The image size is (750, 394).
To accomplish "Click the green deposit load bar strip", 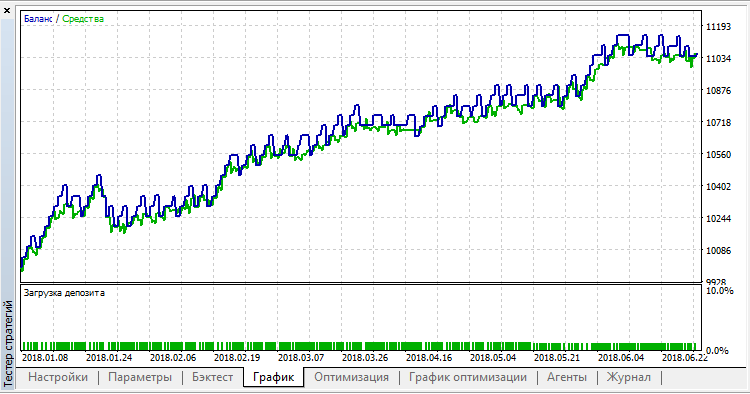I will 359,347.
